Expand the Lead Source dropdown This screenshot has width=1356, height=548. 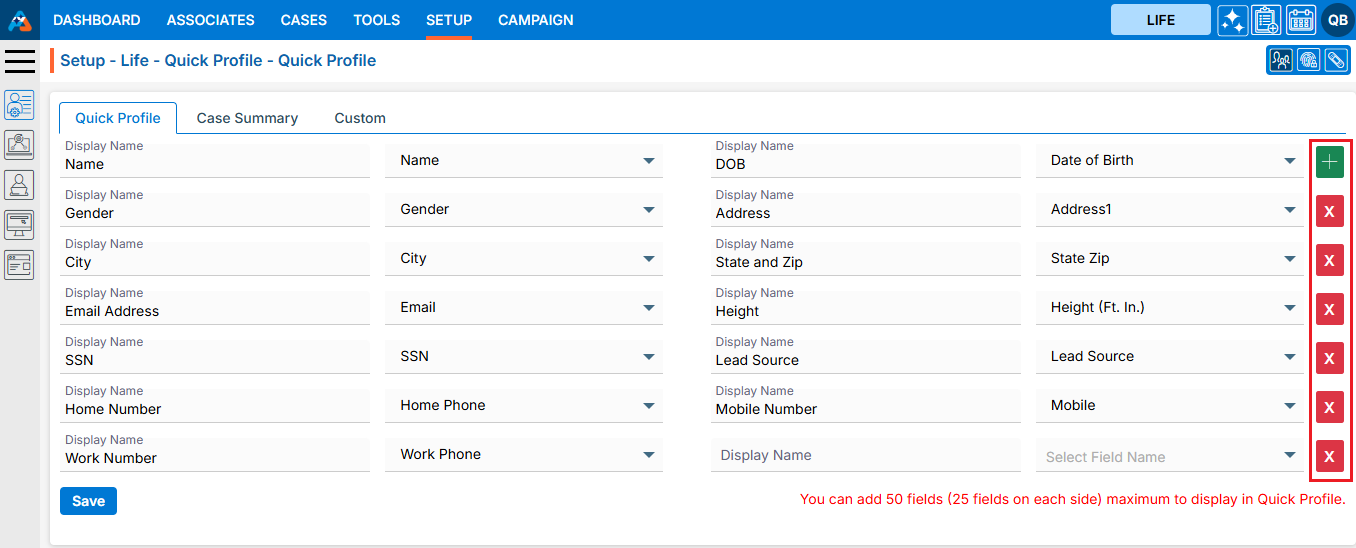pyautogui.click(x=1172, y=356)
